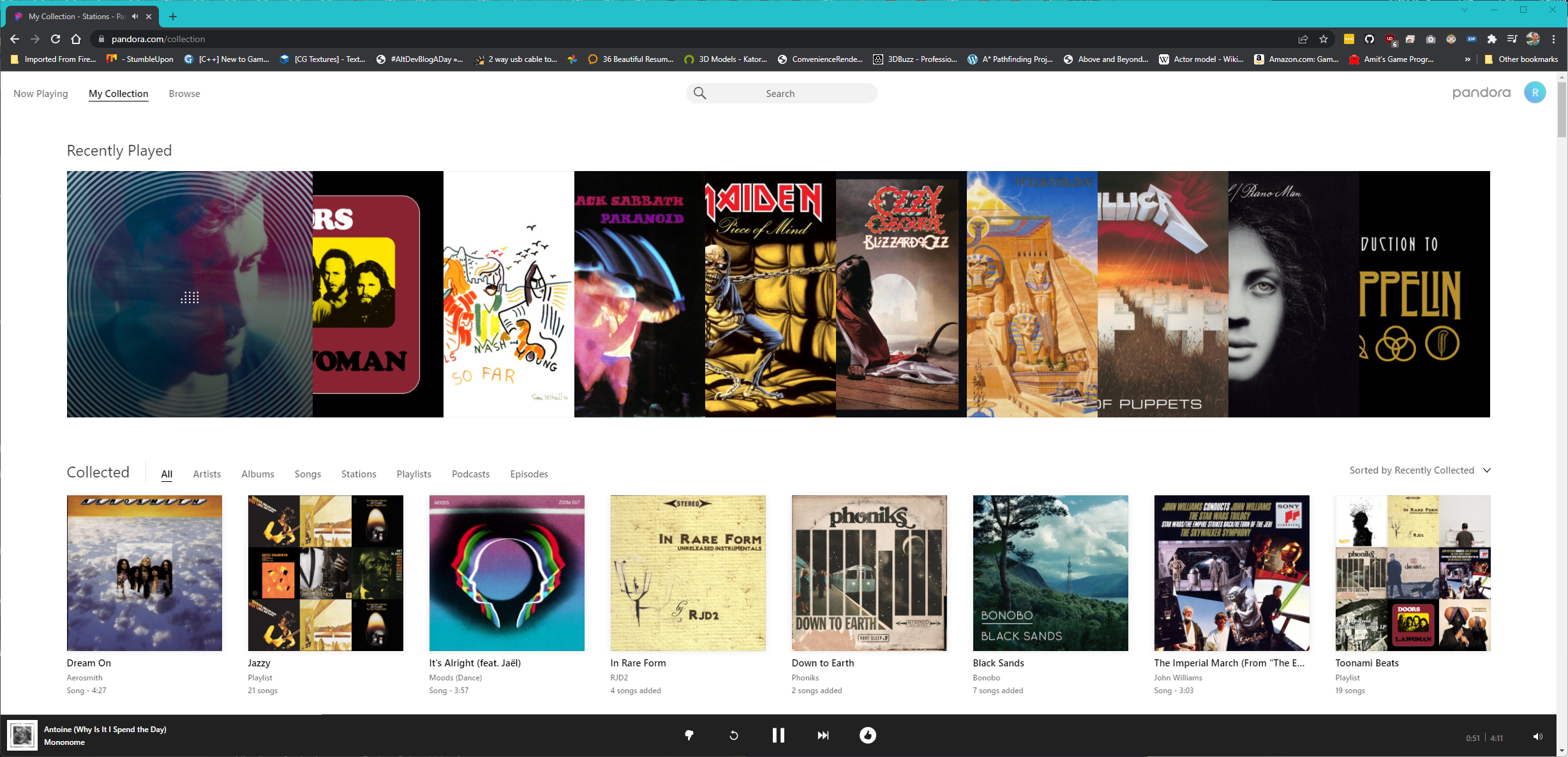Open the GitHub extension icon
The height and width of the screenshot is (757, 1568).
[1370, 39]
